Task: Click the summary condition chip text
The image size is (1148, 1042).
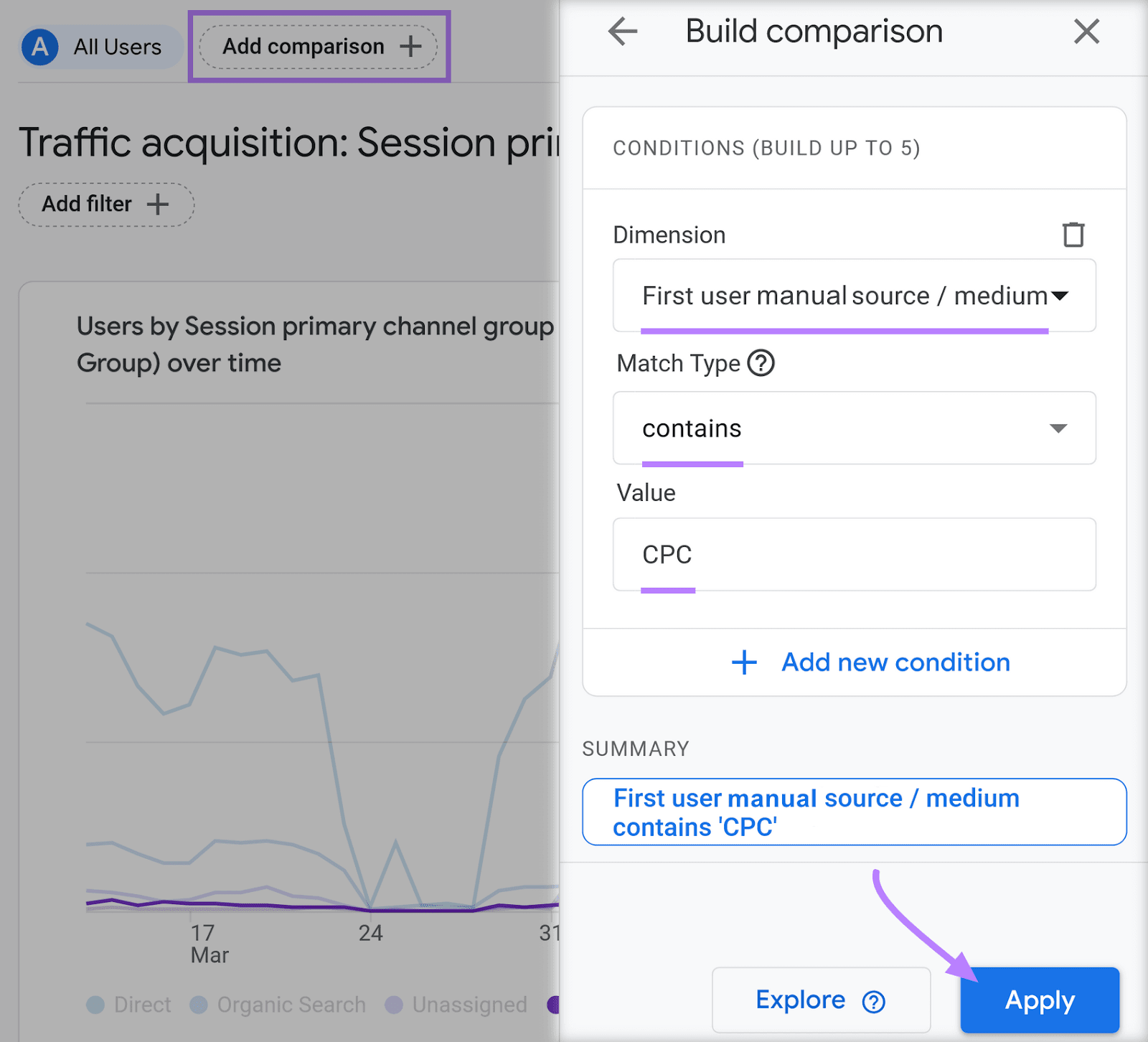Action: click(816, 812)
